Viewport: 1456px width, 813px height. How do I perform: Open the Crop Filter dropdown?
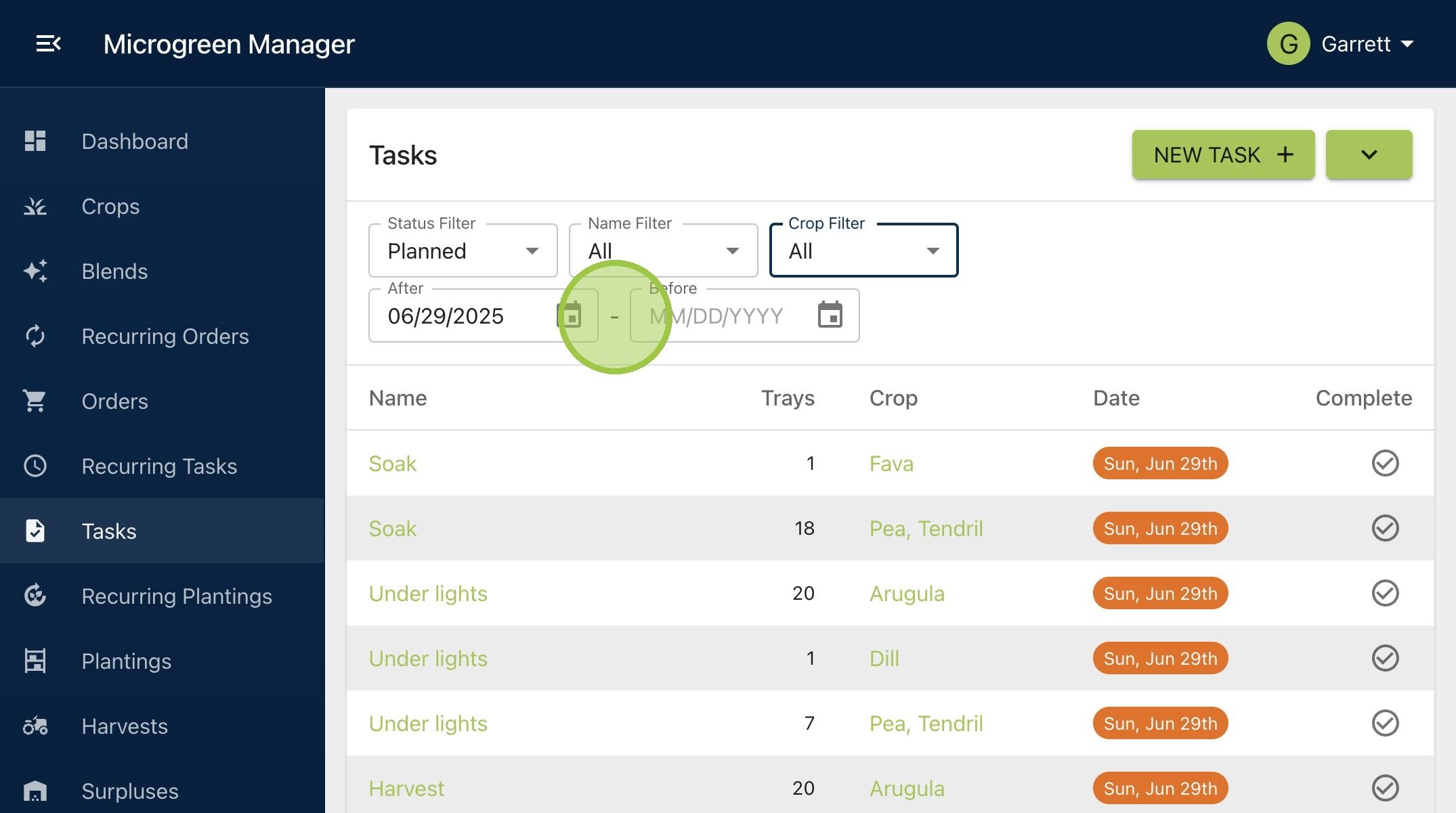click(x=864, y=250)
